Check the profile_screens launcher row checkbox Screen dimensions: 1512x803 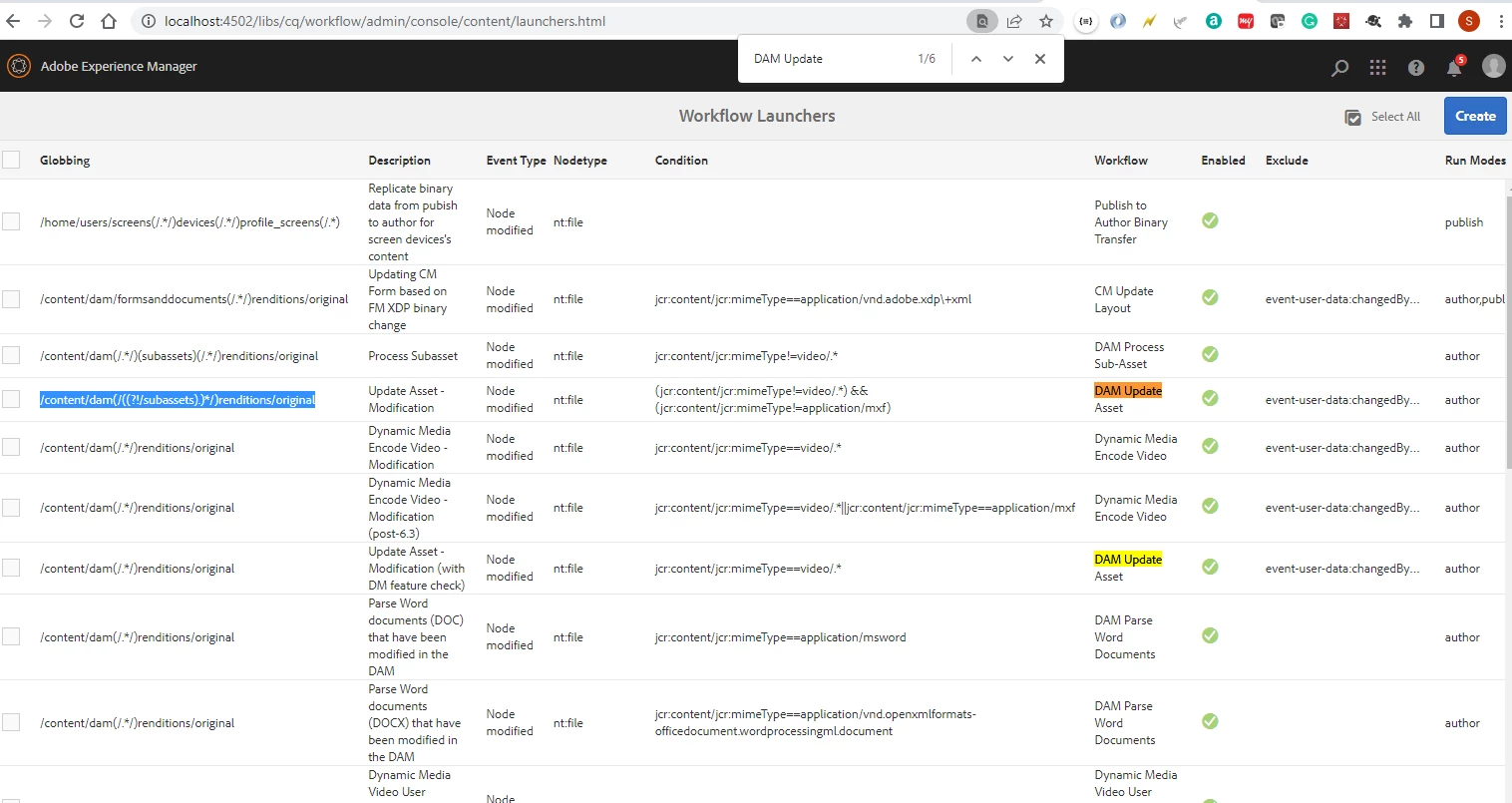tap(11, 221)
